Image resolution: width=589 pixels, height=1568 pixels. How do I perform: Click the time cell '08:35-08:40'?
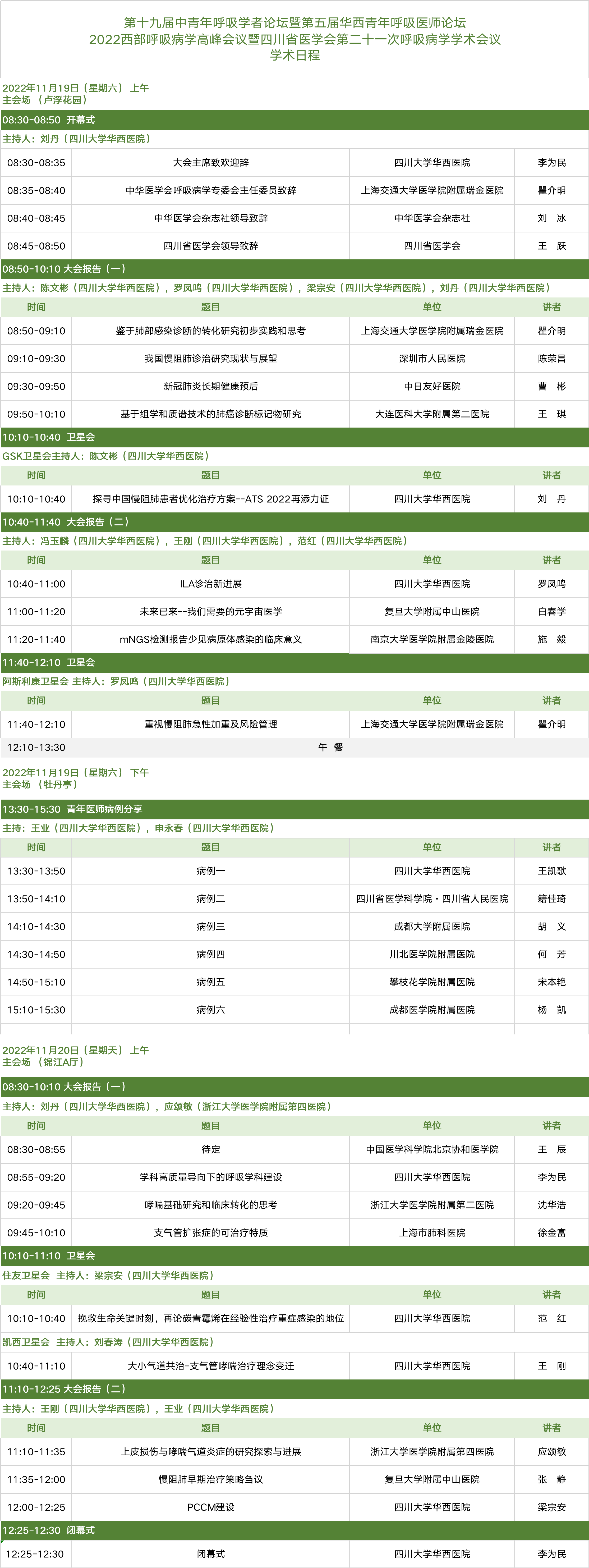(36, 191)
